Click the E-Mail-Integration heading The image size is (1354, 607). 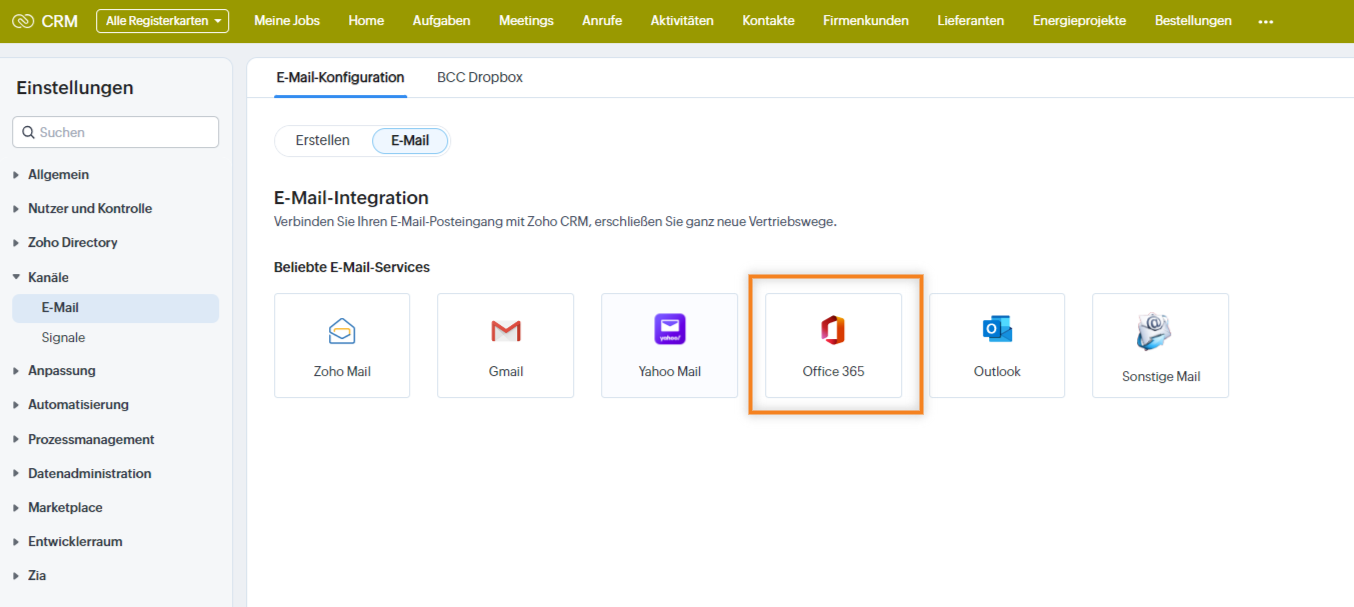(x=351, y=198)
